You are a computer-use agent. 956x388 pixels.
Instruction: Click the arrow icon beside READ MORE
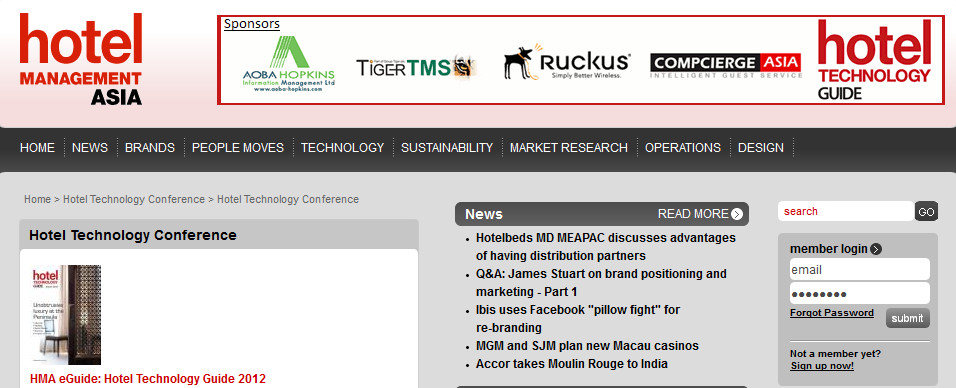737,214
